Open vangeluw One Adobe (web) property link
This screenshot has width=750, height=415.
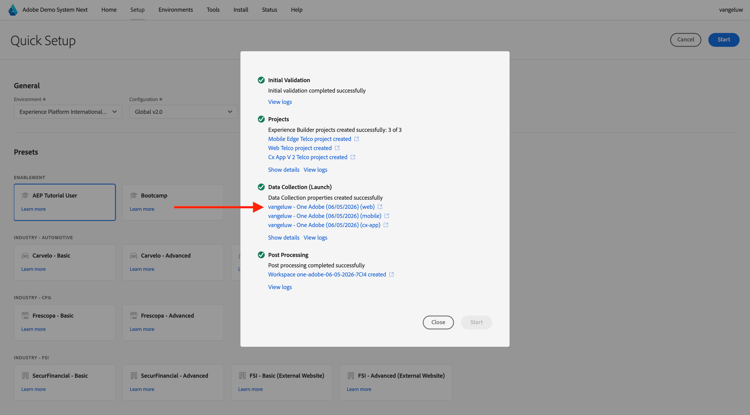[321, 207]
